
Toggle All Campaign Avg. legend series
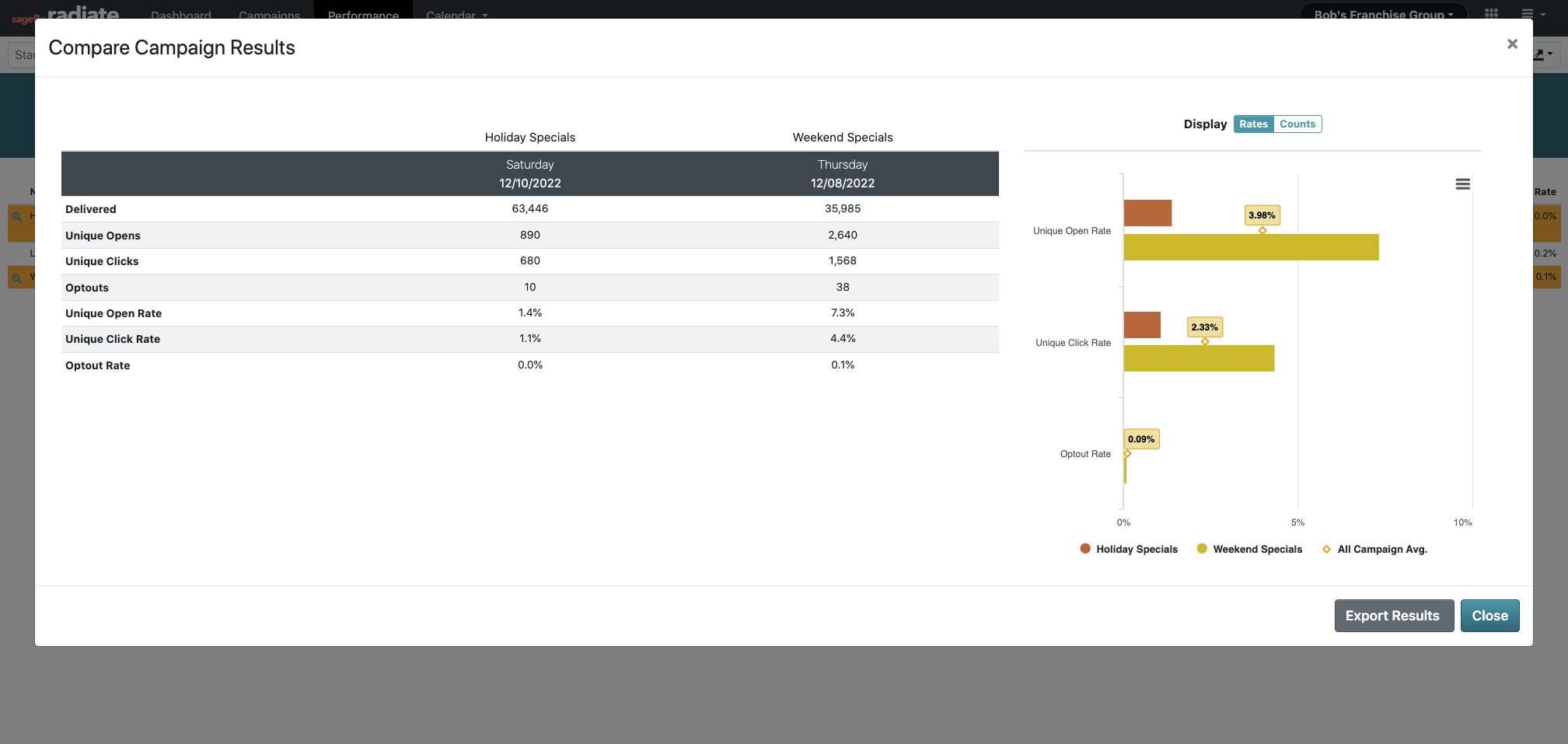point(1374,549)
